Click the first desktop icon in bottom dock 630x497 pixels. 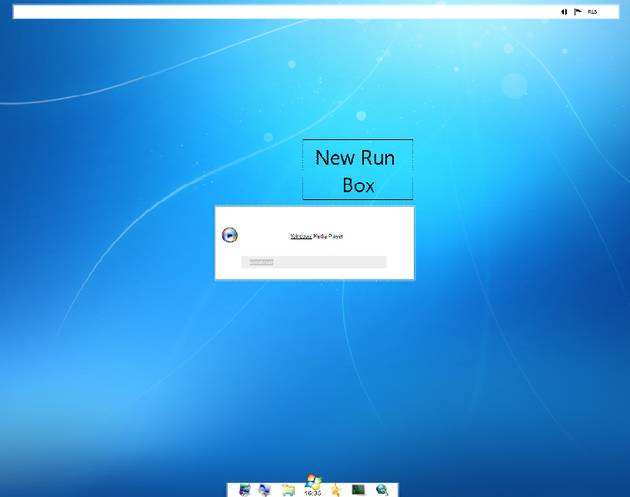[x=244, y=489]
